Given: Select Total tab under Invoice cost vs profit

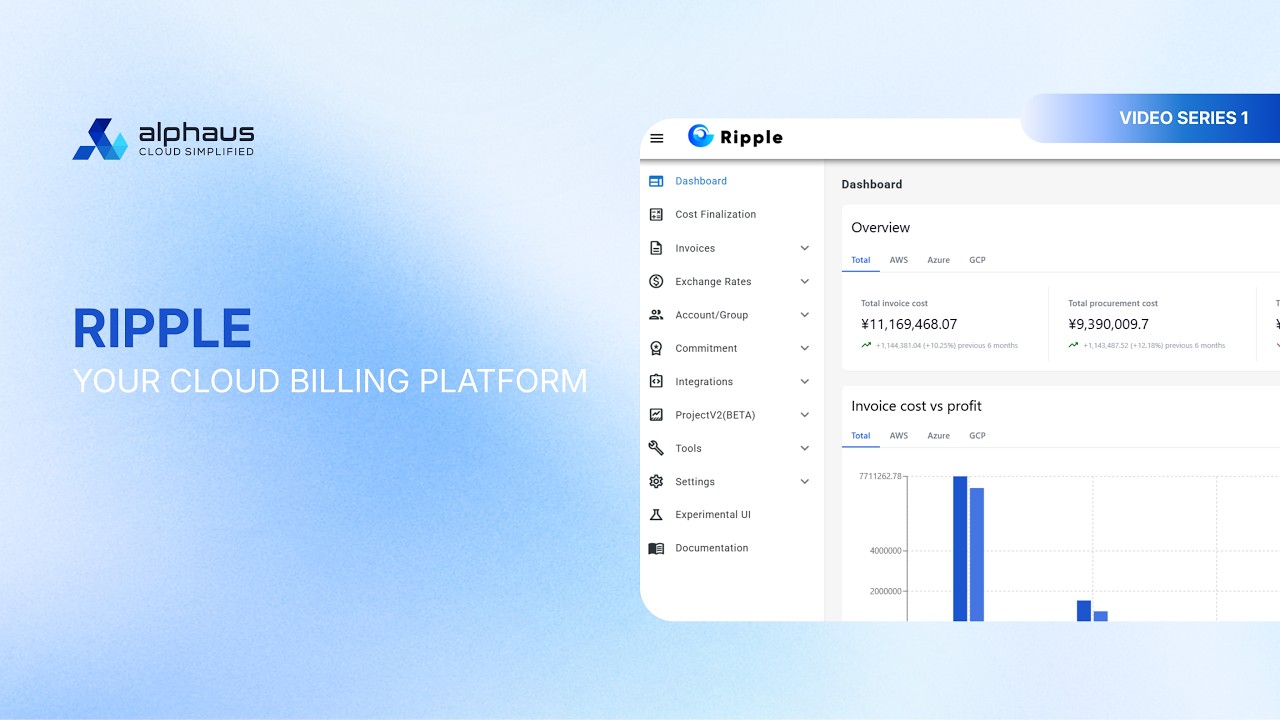Looking at the screenshot, I should tap(861, 436).
